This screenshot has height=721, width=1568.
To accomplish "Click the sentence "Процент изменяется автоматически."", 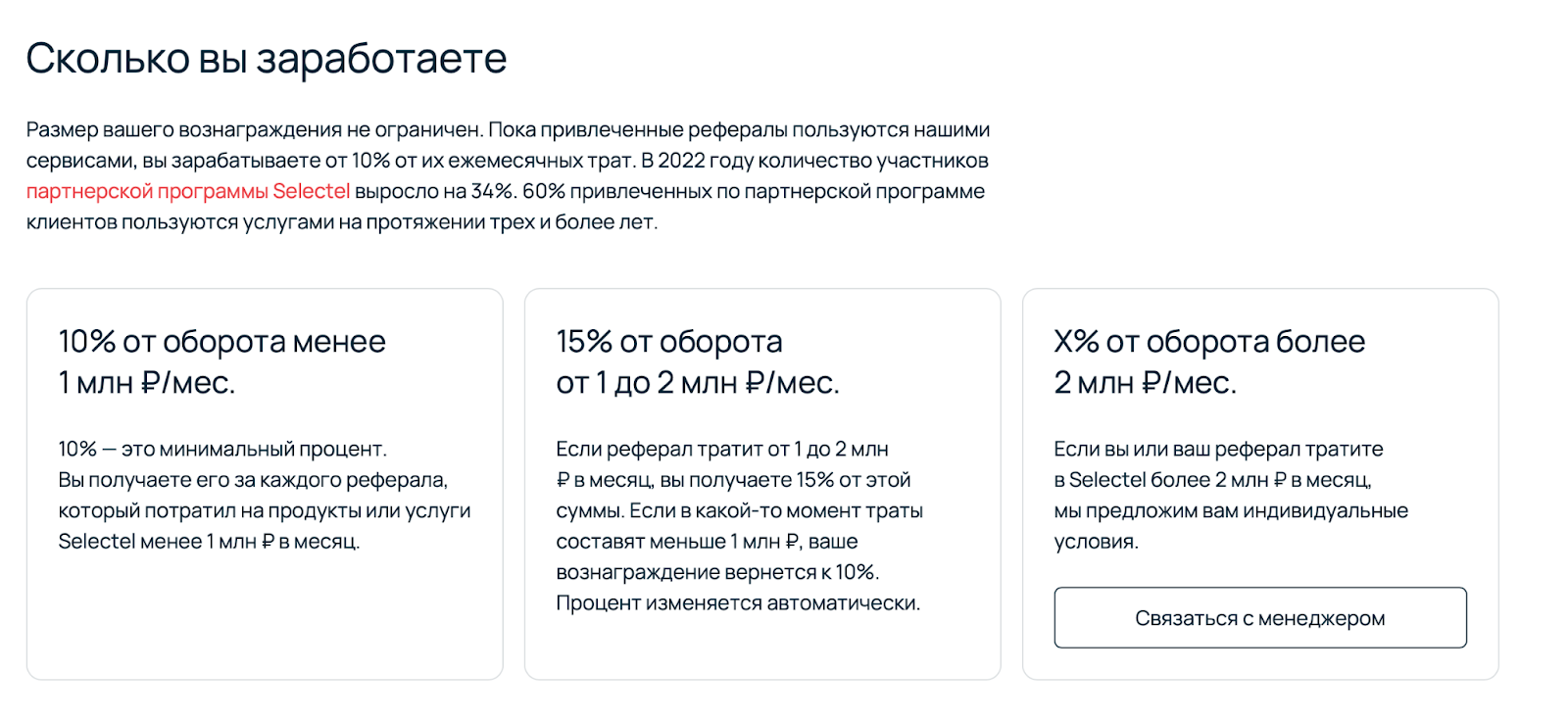I will pyautogui.click(x=738, y=603).
